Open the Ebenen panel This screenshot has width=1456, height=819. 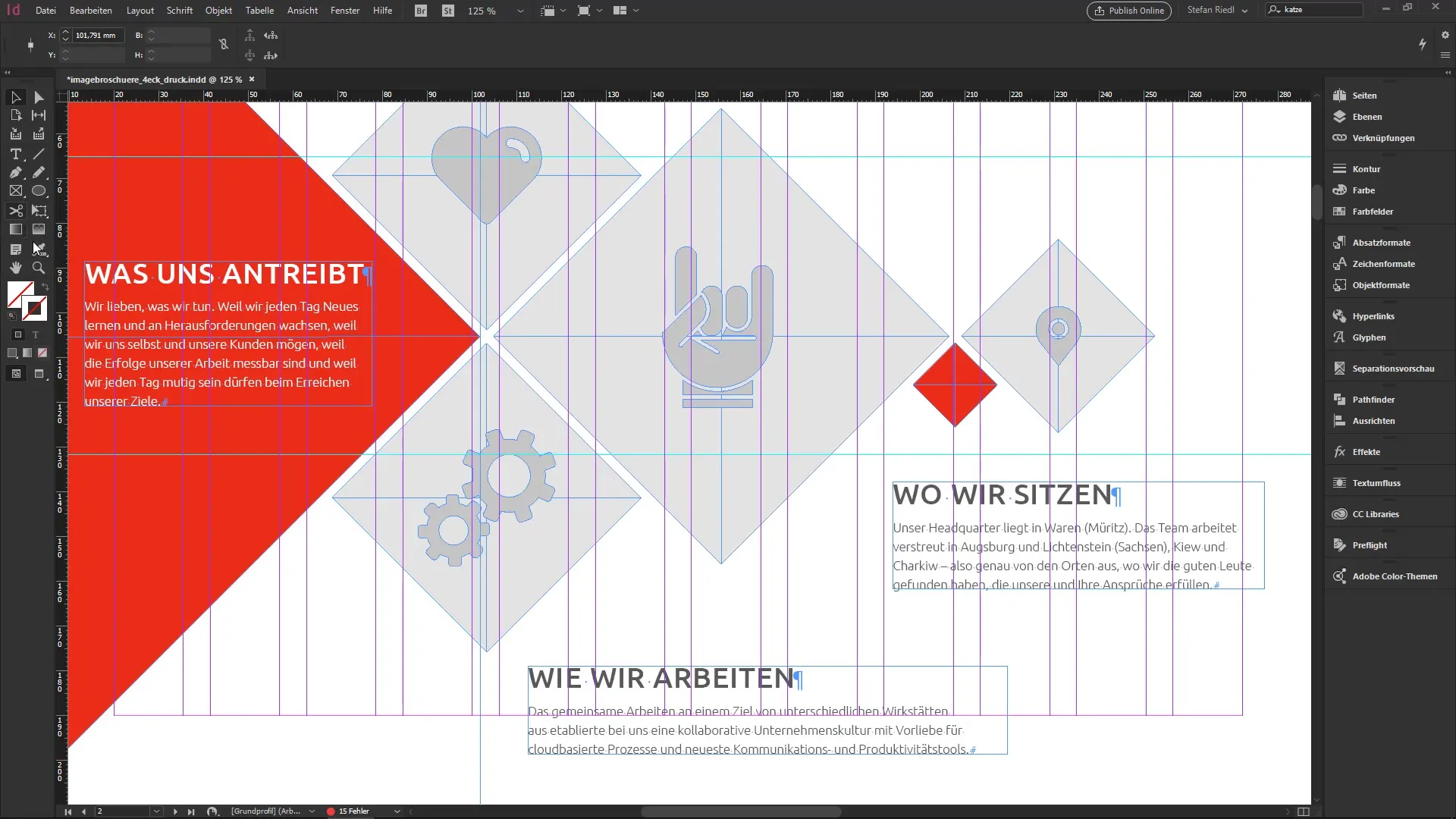pos(1367,117)
